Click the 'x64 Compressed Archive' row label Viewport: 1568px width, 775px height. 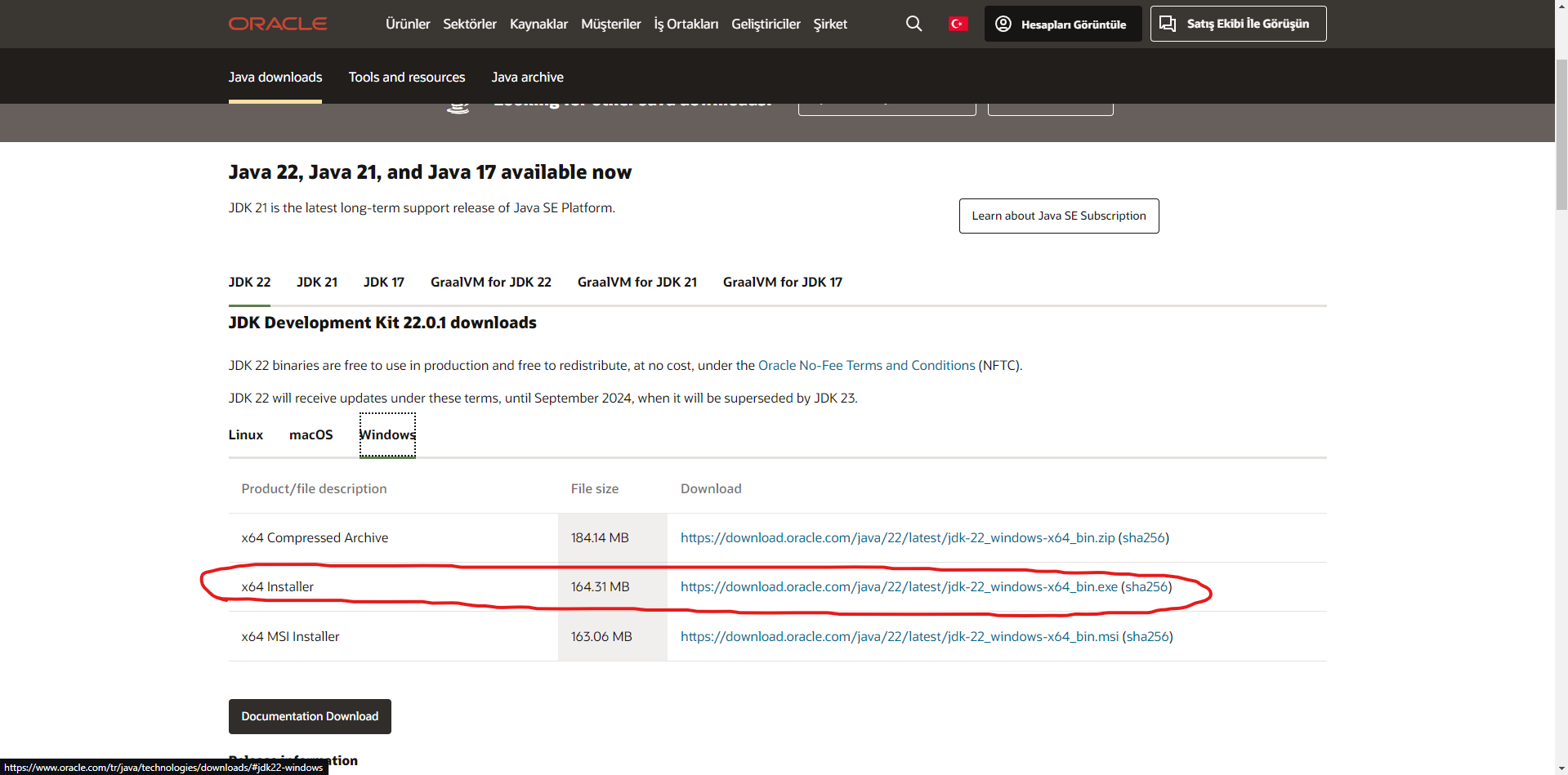tap(315, 537)
